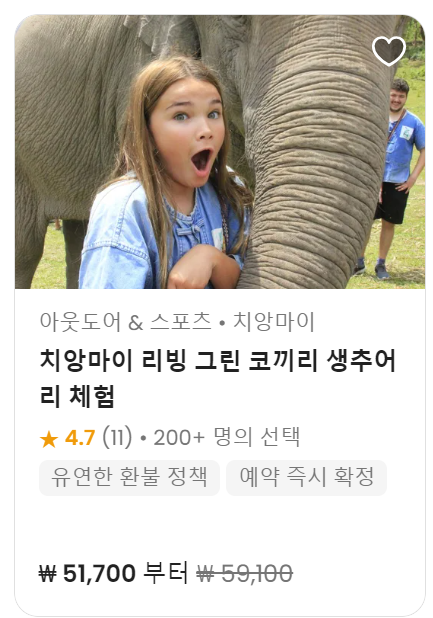Screen dimensions: 433x618
Task: Click the 200+ 명의 선택 text
Action: tap(227, 437)
